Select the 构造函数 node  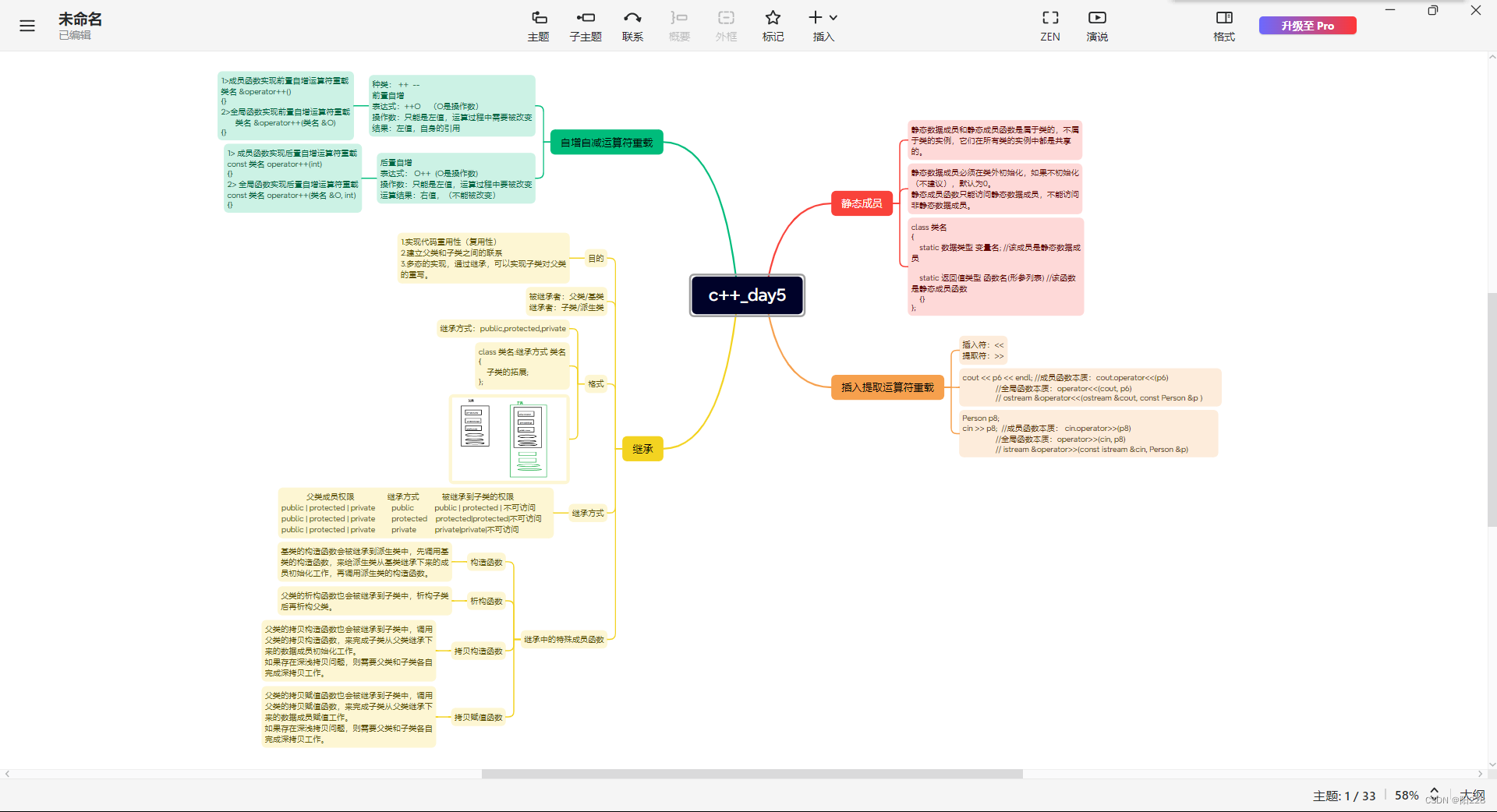click(x=486, y=563)
